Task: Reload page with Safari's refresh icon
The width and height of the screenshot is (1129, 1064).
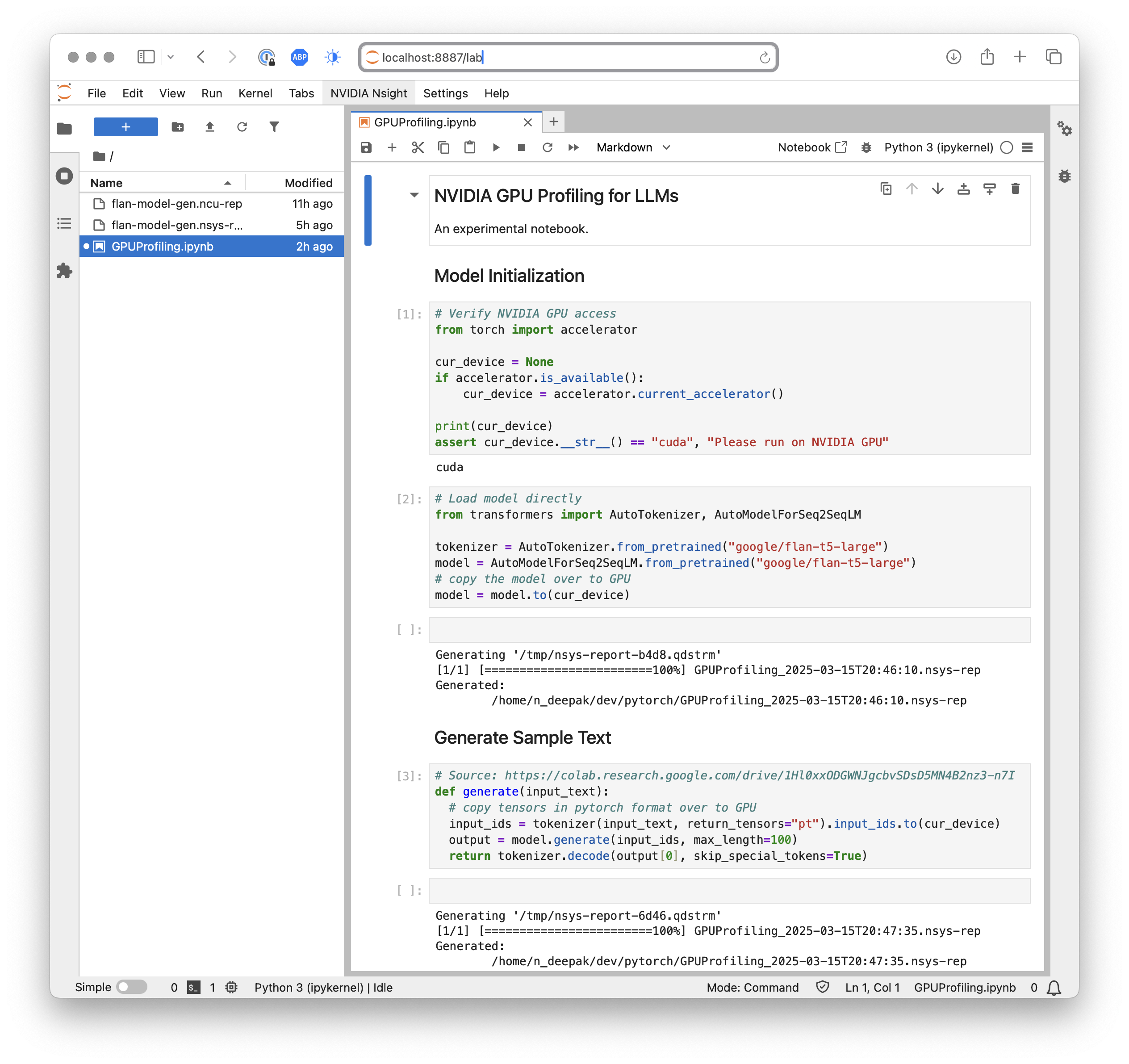Action: tap(765, 57)
